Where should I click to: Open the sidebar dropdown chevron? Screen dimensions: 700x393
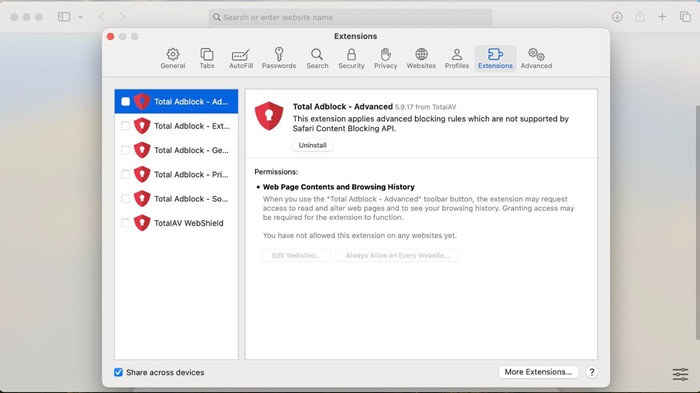[x=80, y=17]
